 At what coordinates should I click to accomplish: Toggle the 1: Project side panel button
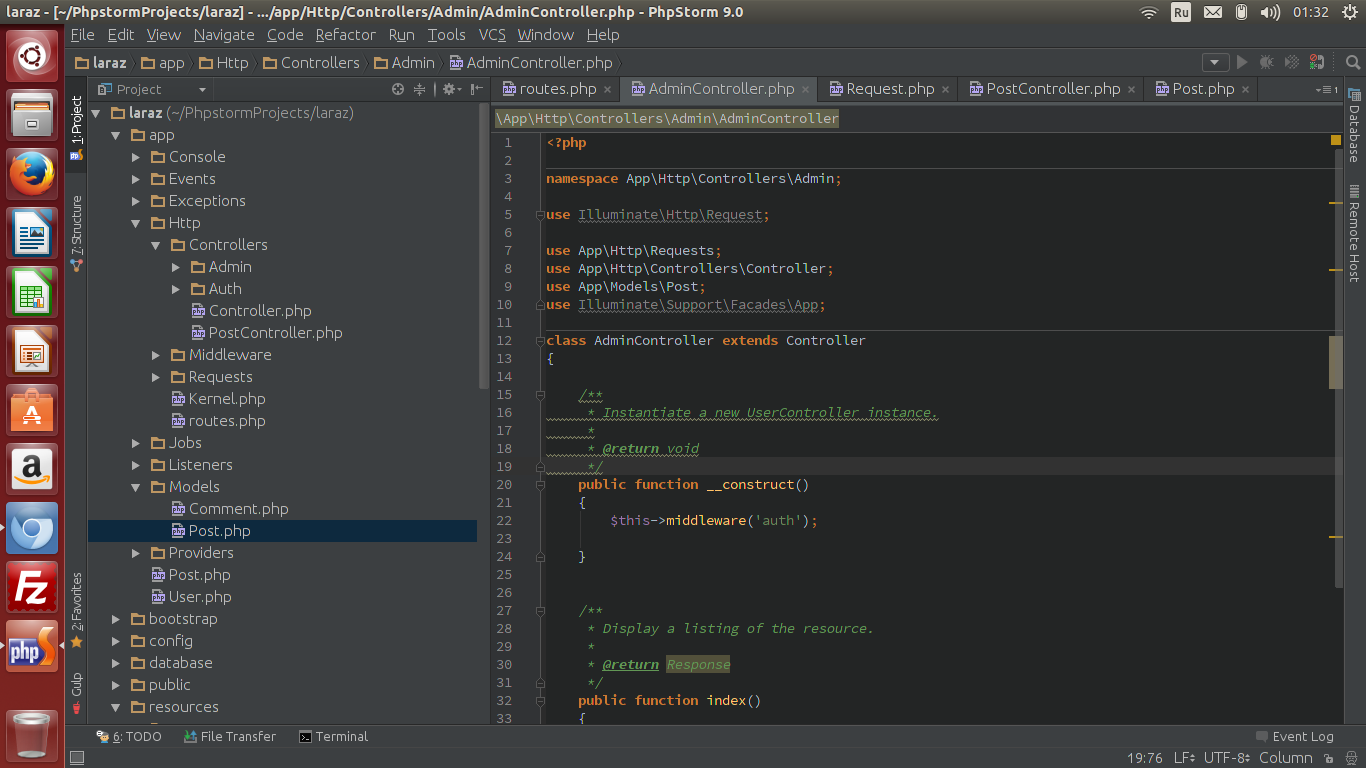point(76,127)
